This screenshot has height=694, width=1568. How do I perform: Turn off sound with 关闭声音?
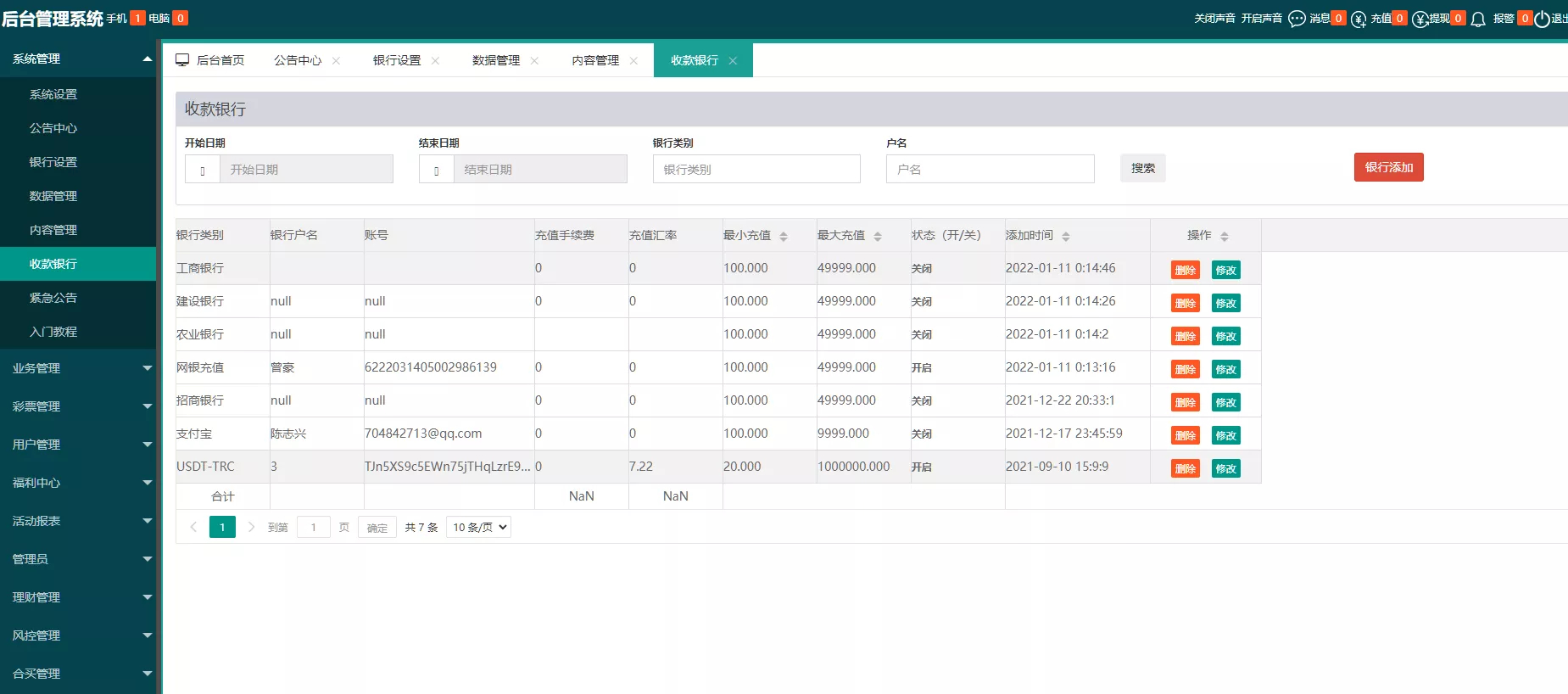(1214, 19)
